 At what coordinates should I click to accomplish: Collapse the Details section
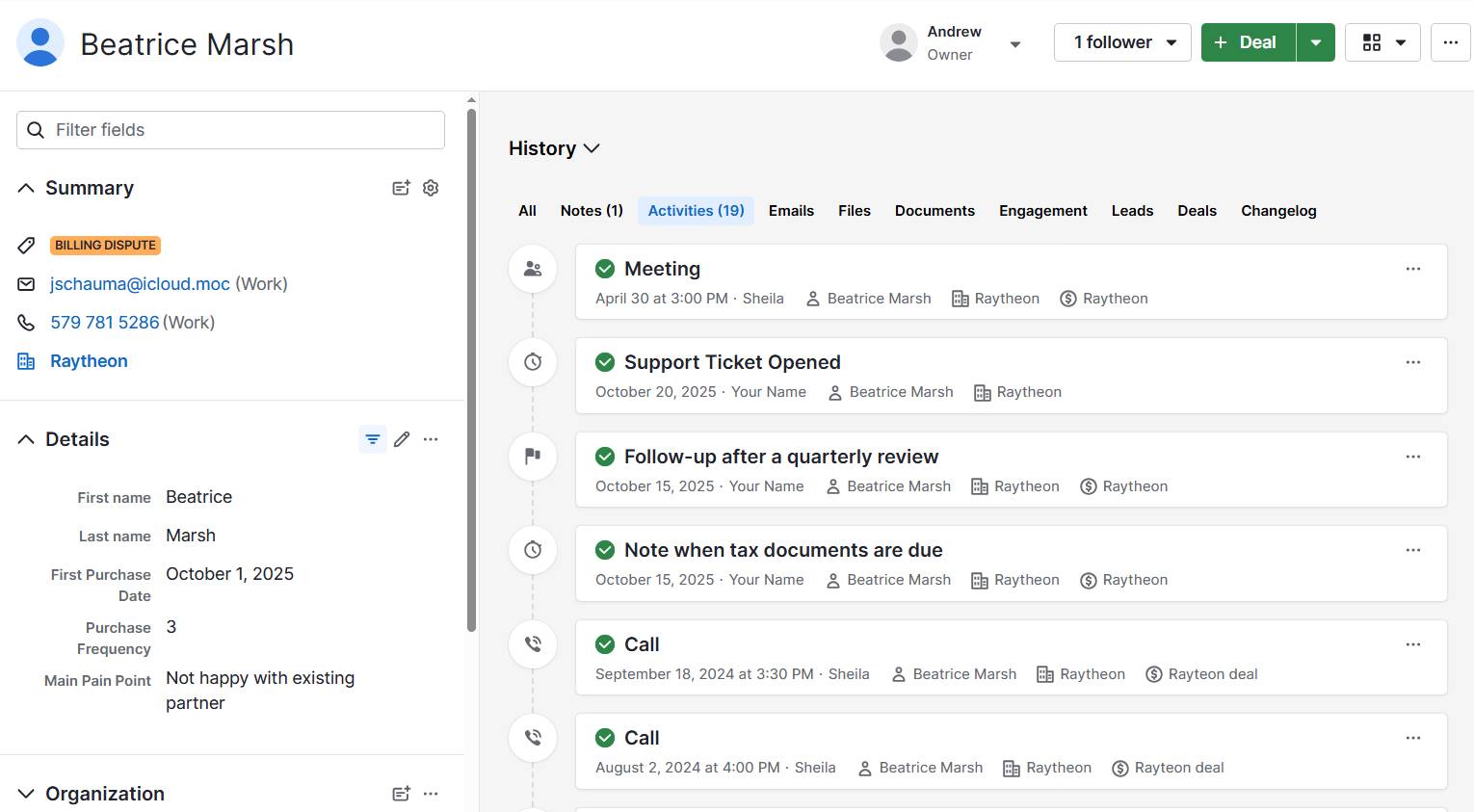(x=26, y=439)
